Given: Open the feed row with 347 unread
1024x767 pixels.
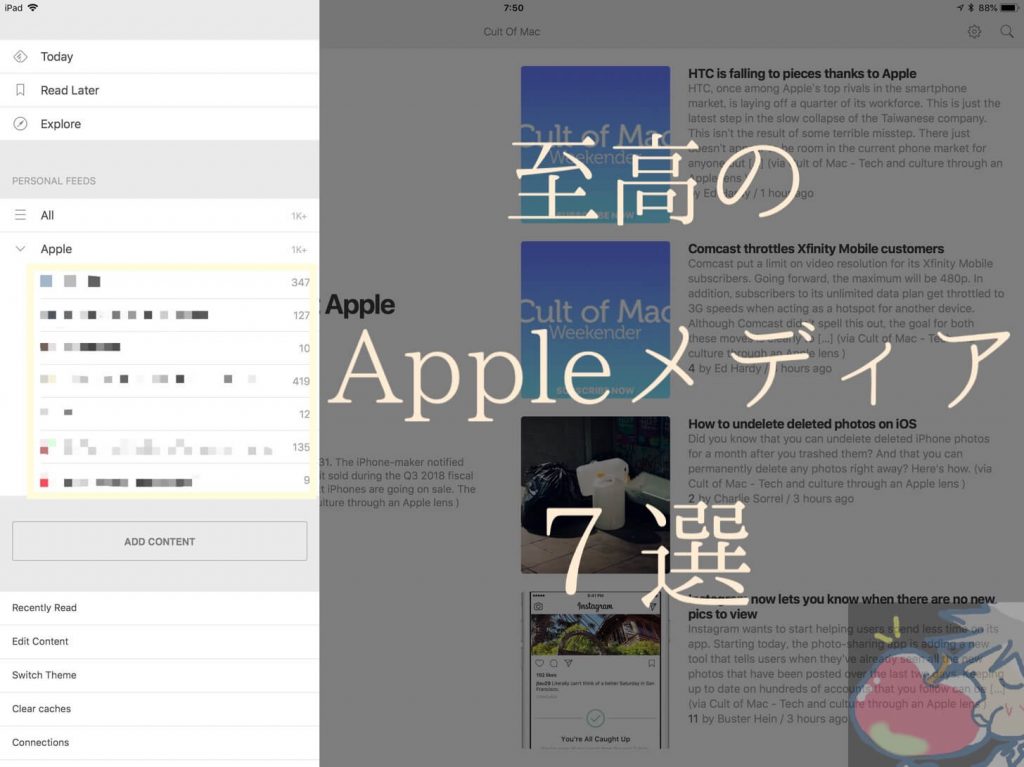Looking at the screenshot, I should 173,282.
